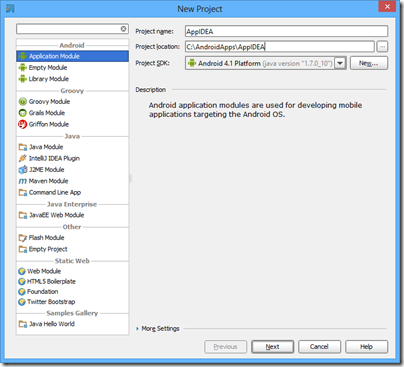The height and width of the screenshot is (367, 404).
Task: Select the Flash Module label
Action: coord(47,238)
